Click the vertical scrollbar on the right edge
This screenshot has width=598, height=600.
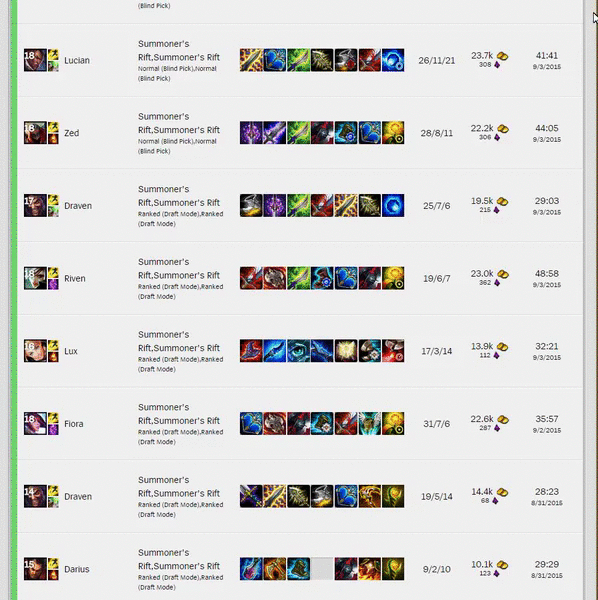590,300
